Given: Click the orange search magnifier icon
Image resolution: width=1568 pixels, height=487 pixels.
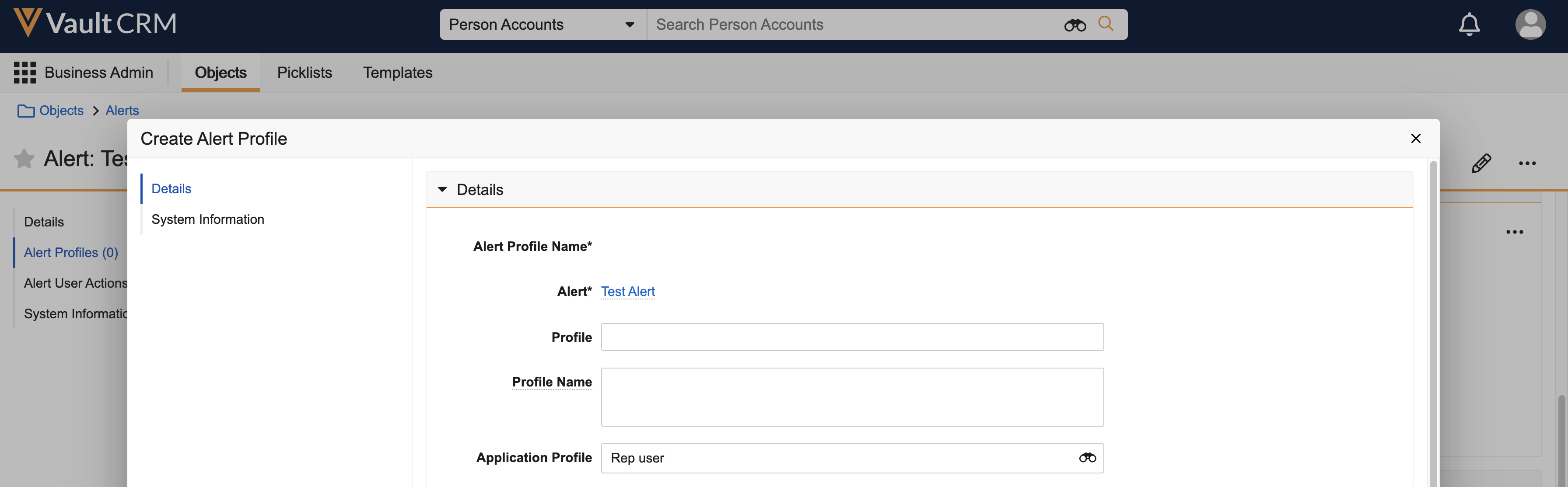Looking at the screenshot, I should click(x=1106, y=24).
